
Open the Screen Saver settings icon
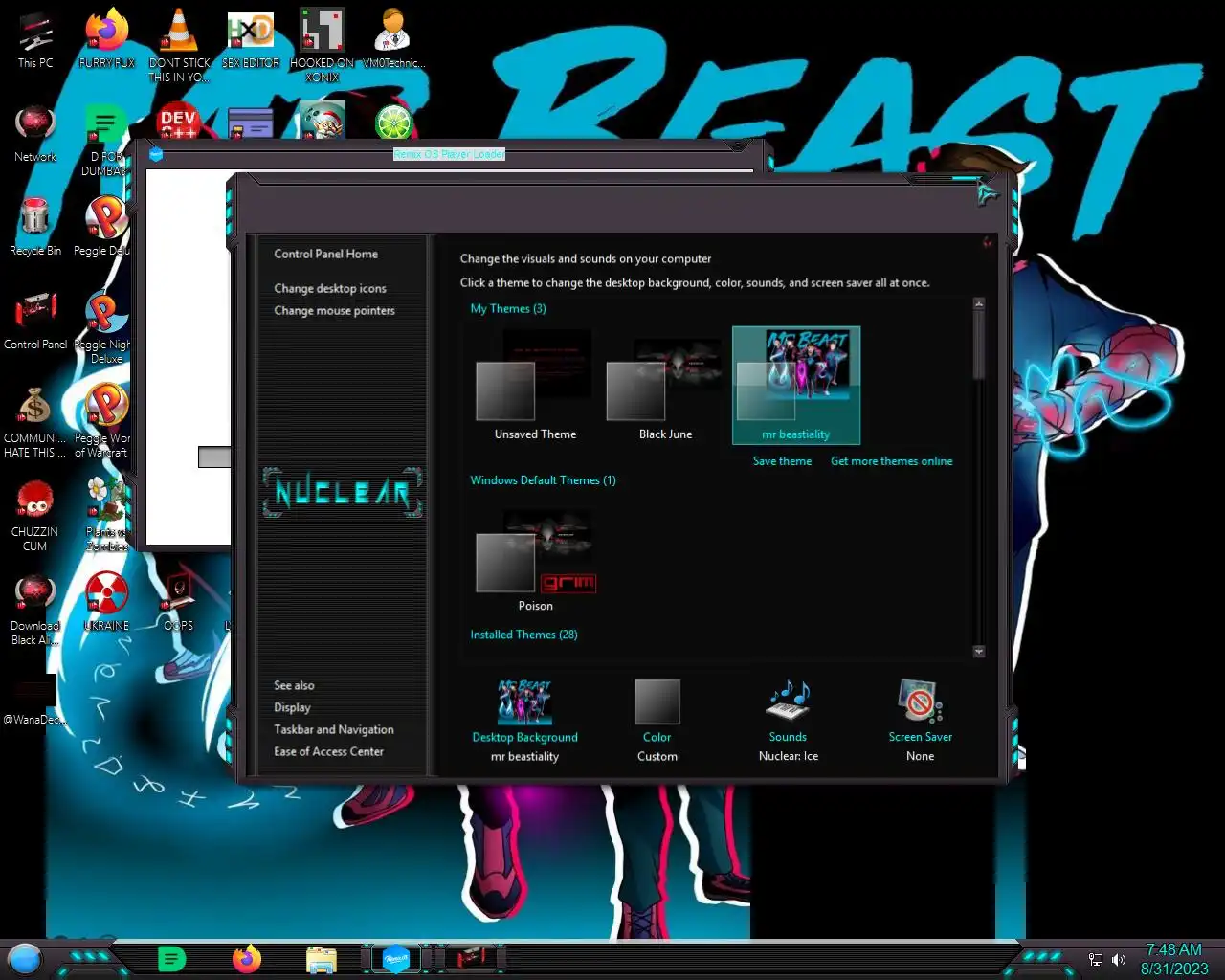pos(920,702)
